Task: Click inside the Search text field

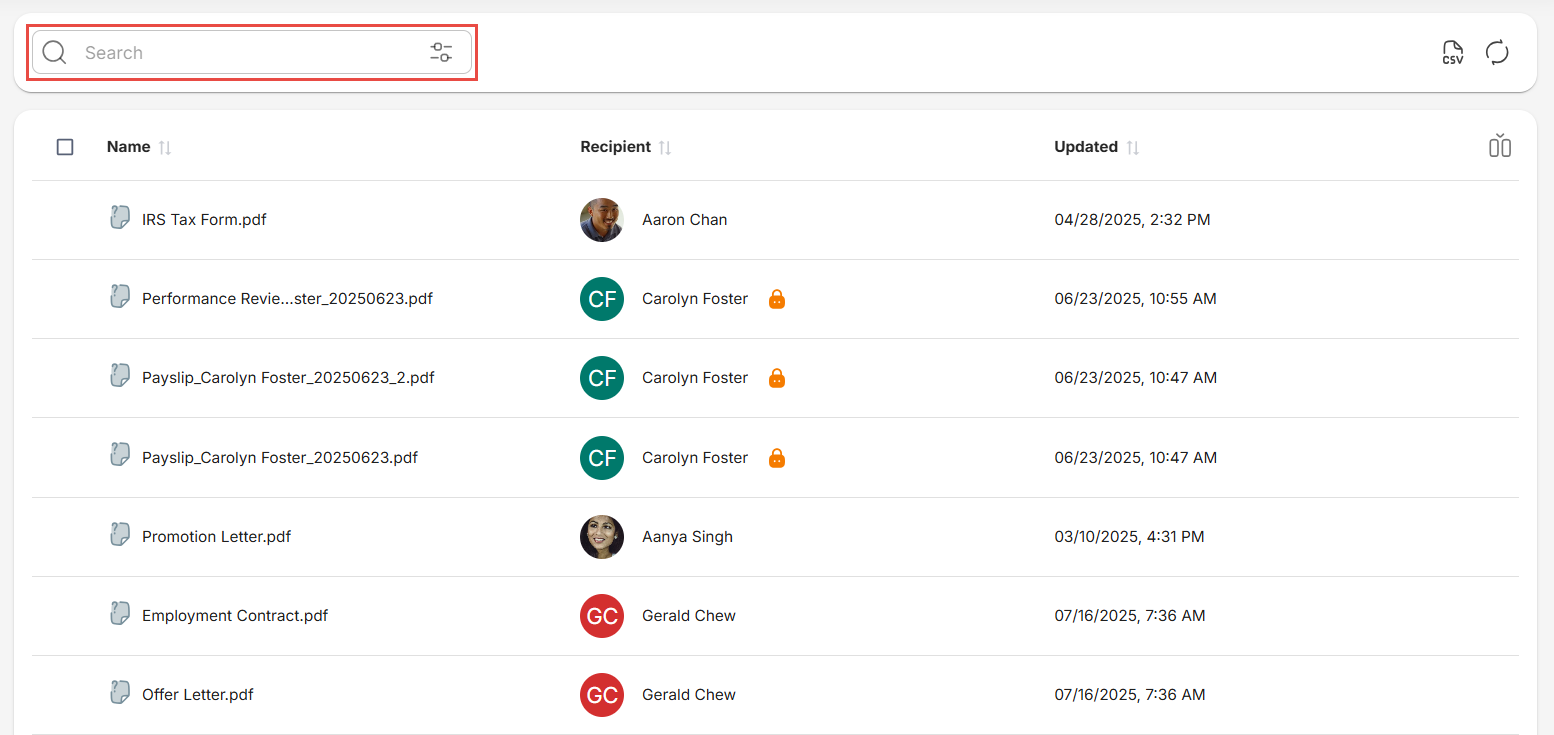Action: (250, 53)
